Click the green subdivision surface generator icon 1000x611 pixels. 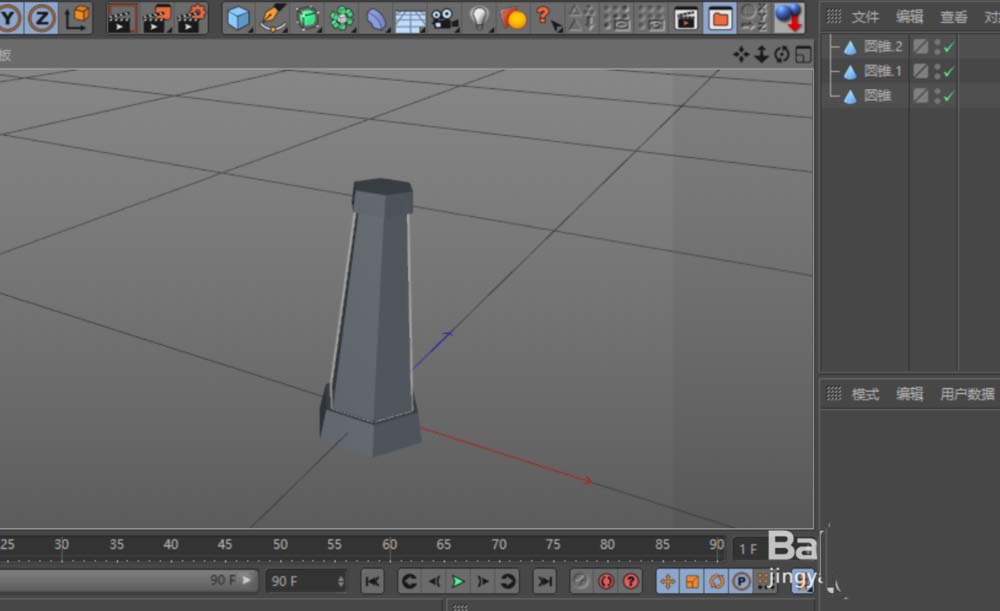tap(307, 17)
